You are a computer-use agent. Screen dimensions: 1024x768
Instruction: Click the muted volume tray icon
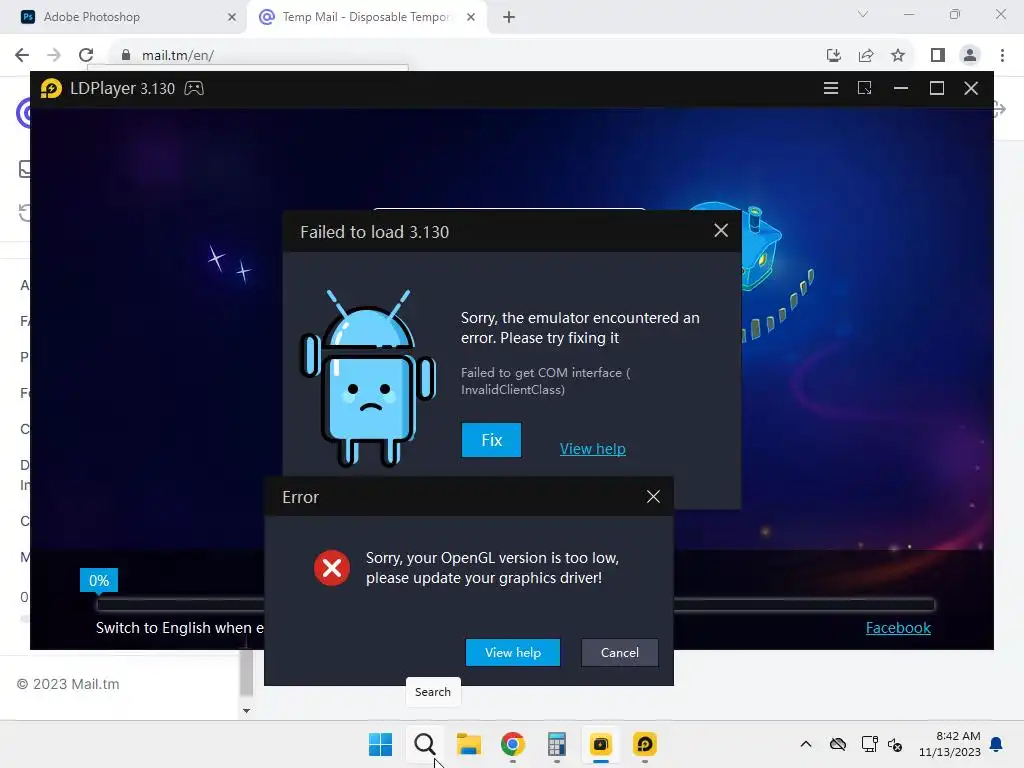895,744
